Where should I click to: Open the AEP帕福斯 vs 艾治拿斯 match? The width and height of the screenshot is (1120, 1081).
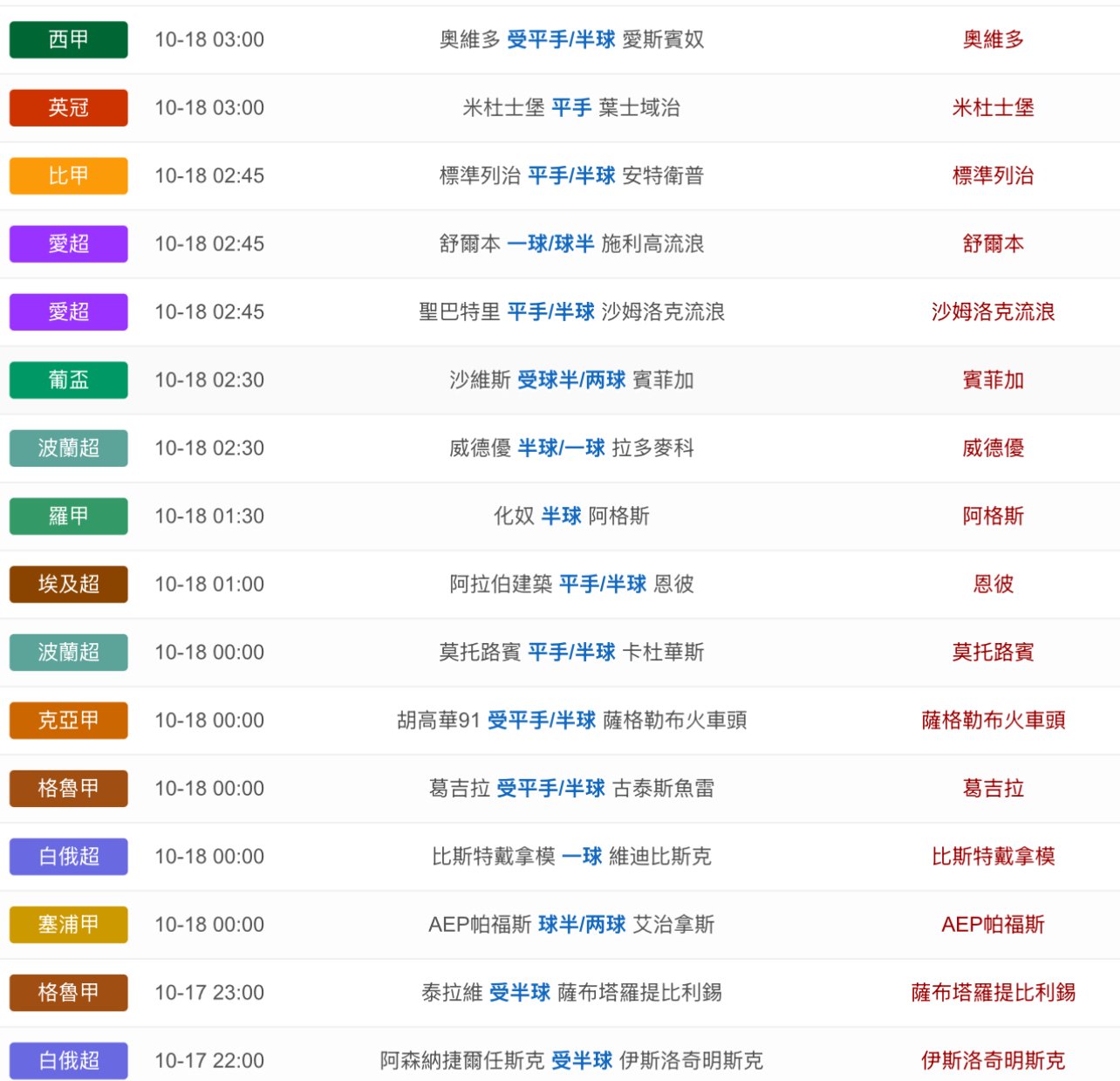pos(571,924)
